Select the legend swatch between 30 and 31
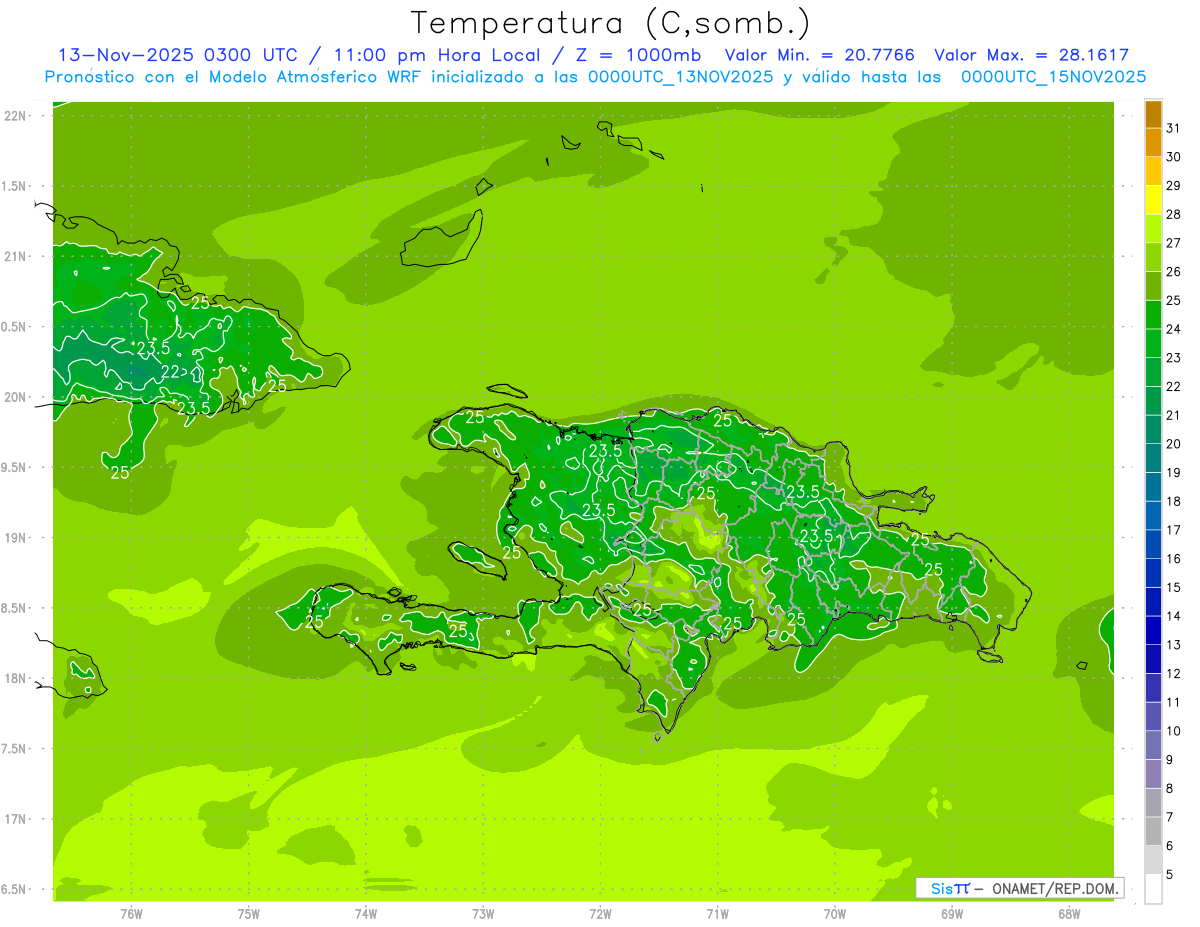The width and height of the screenshot is (1200, 927). click(x=1153, y=142)
